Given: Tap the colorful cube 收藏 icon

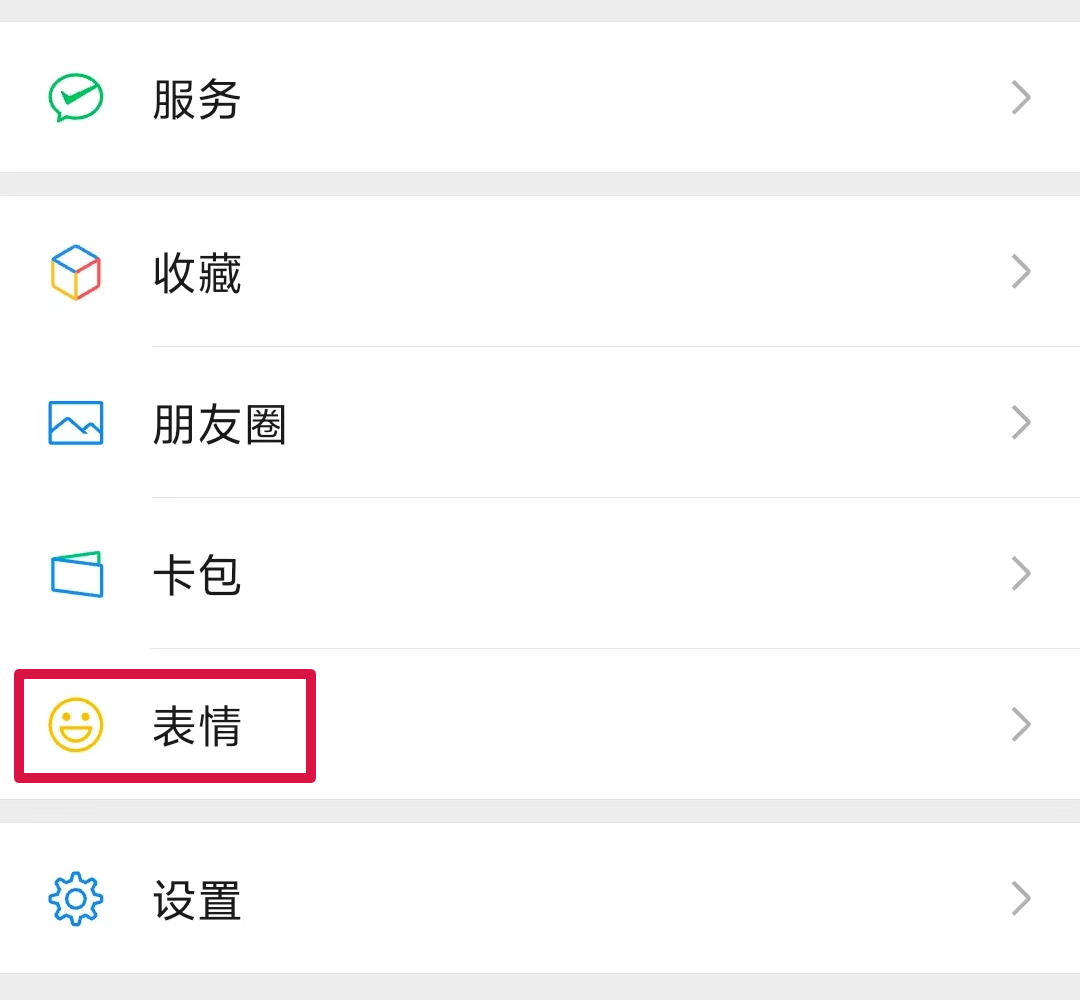Looking at the screenshot, I should (76, 272).
